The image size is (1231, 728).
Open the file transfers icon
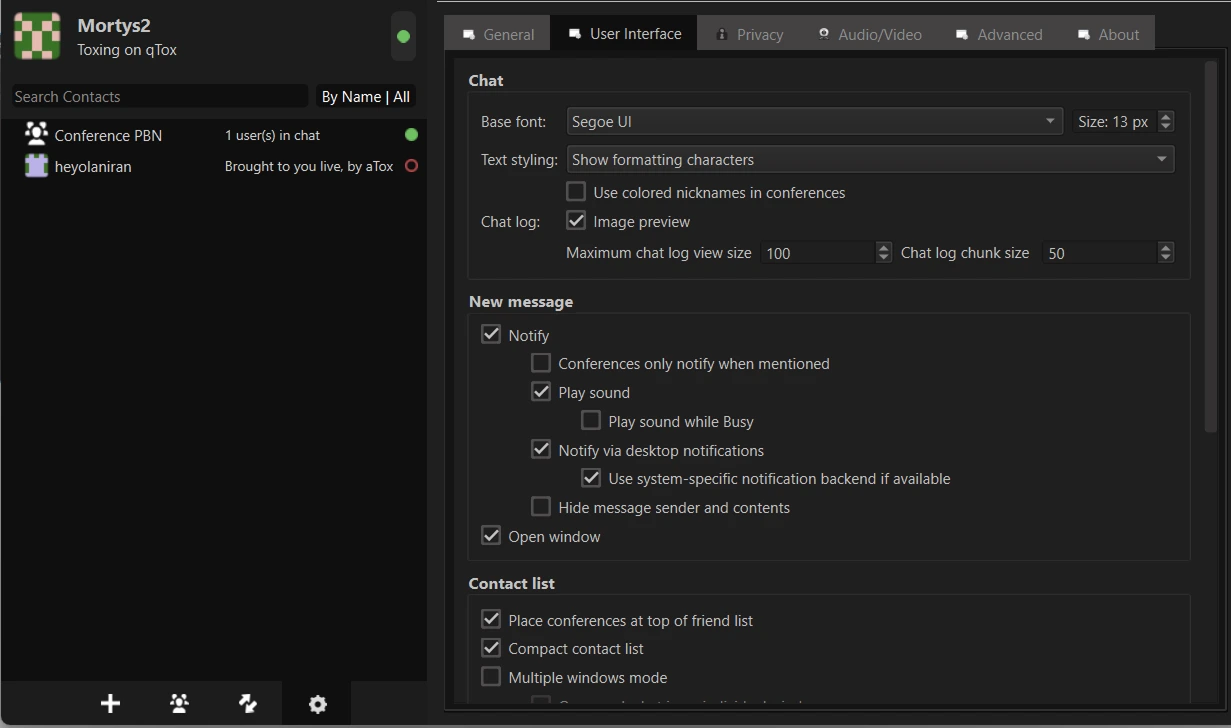point(248,704)
